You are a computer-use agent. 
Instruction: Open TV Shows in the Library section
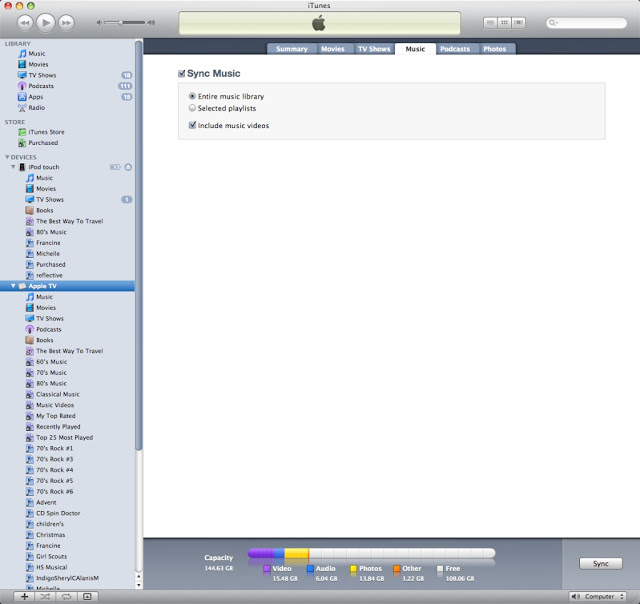click(42, 75)
